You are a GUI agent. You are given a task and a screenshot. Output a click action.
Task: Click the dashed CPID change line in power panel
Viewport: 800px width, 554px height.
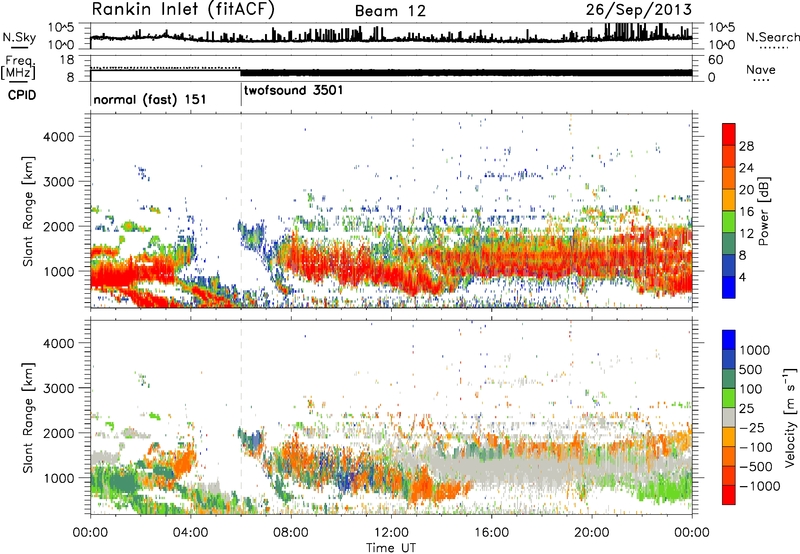(241, 211)
